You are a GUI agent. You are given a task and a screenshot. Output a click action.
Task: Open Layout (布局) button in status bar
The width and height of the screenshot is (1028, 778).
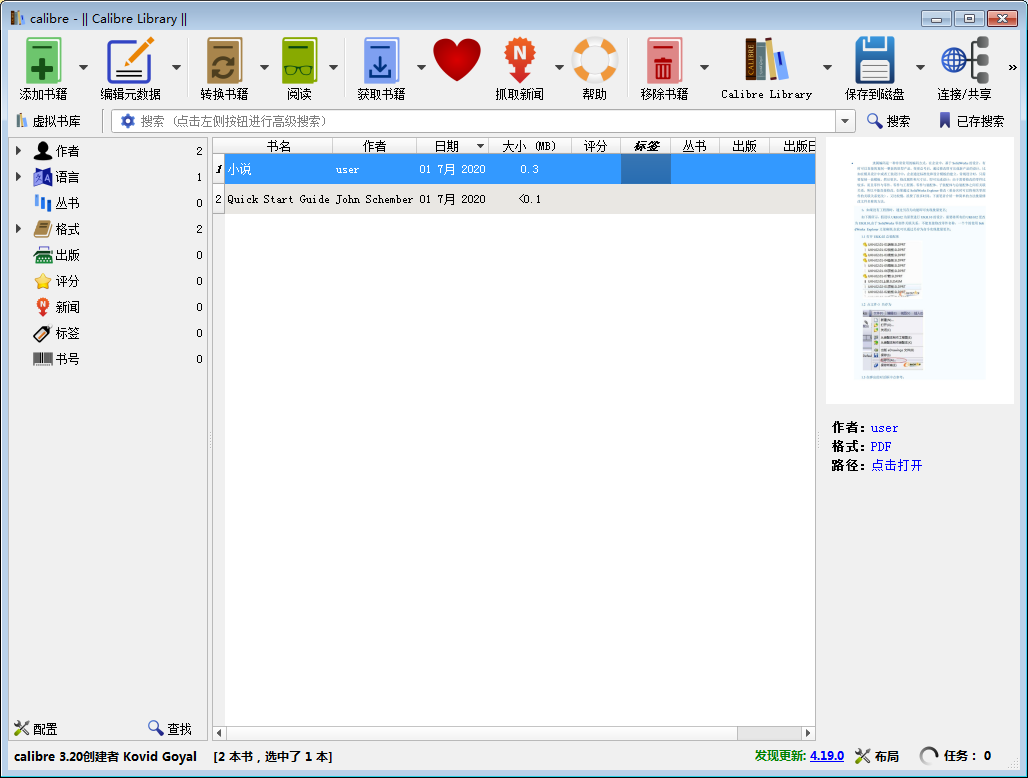(x=877, y=756)
